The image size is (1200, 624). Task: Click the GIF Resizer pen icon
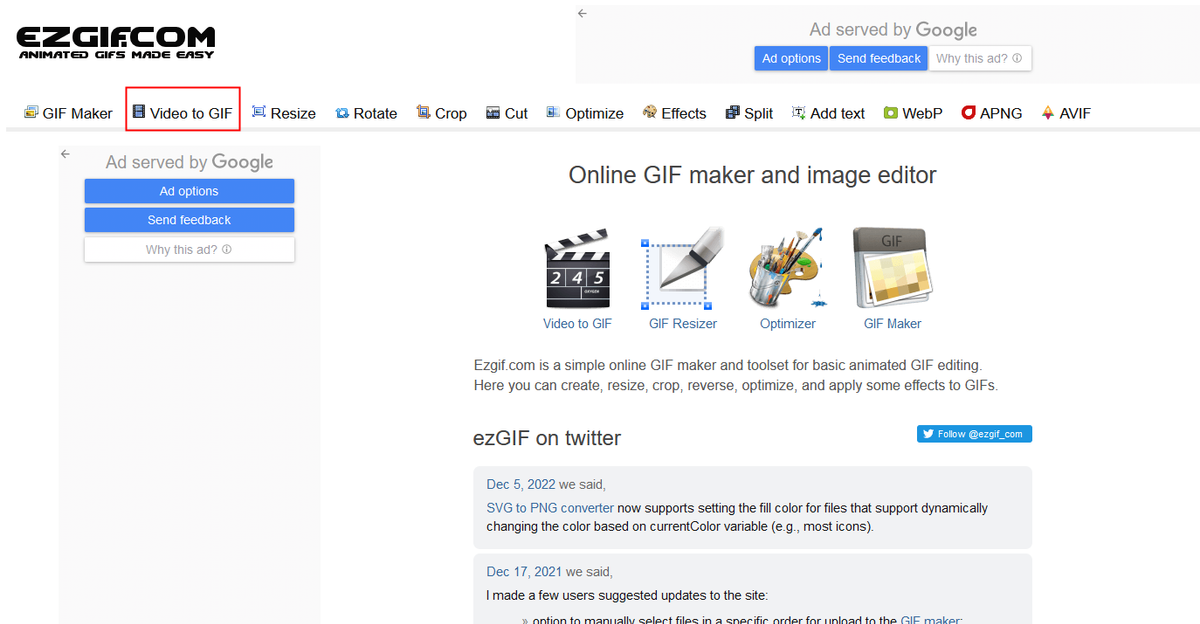[683, 268]
